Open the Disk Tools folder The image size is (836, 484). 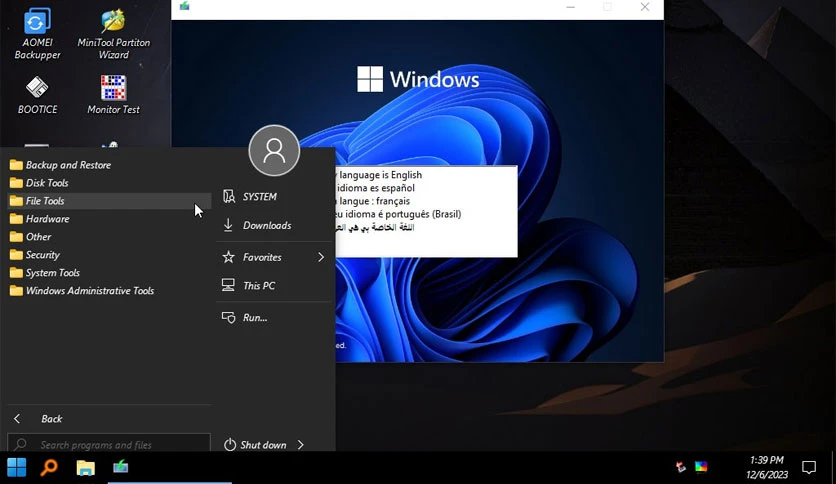click(109, 183)
